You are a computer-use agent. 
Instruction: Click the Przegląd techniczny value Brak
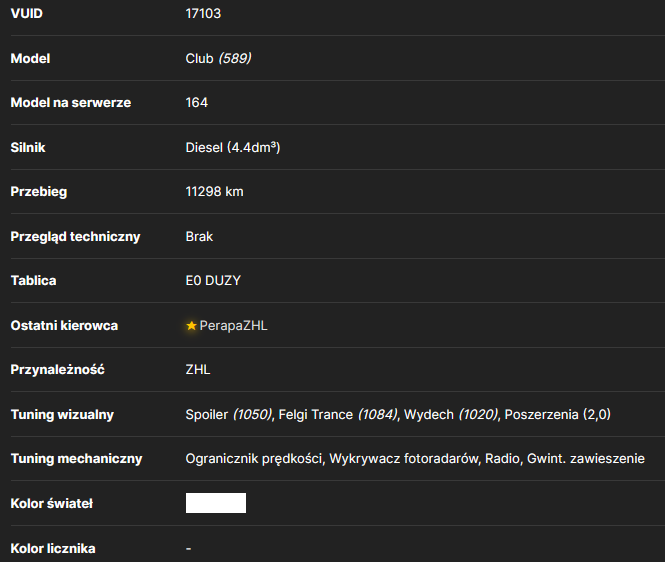pyautogui.click(x=199, y=237)
